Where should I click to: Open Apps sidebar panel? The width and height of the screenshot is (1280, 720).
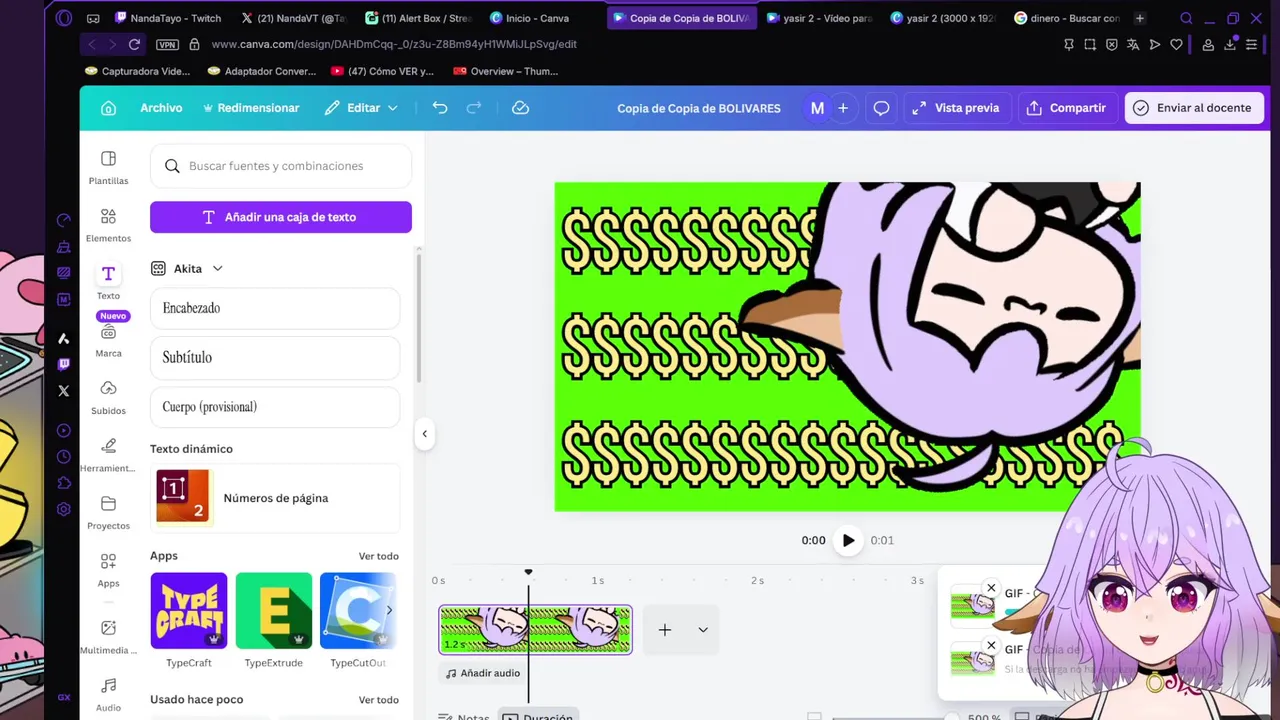click(108, 570)
